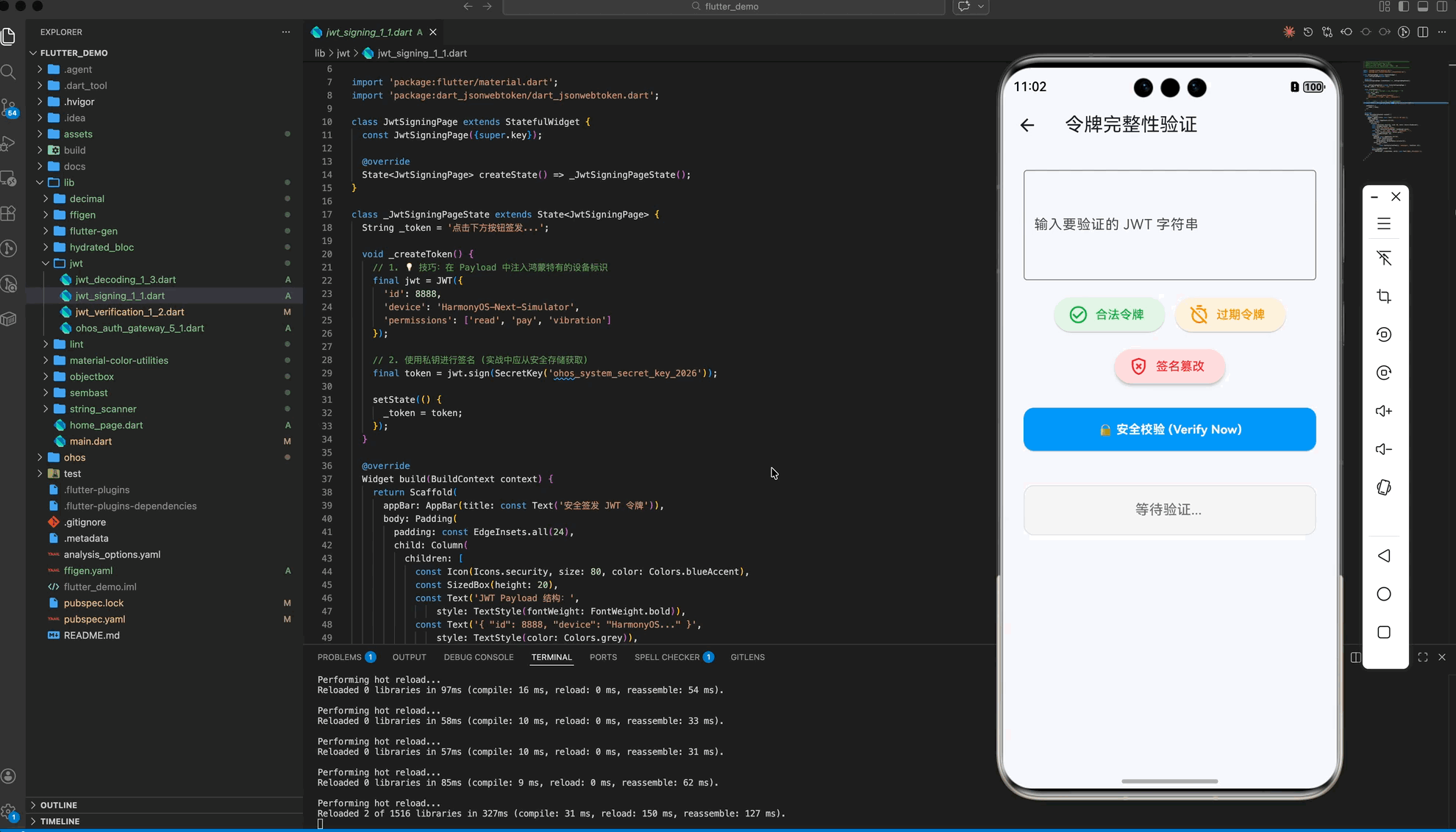Screen dimensions: 1456x832
Task: Maximize the terminal panel size
Action: [1423, 657]
